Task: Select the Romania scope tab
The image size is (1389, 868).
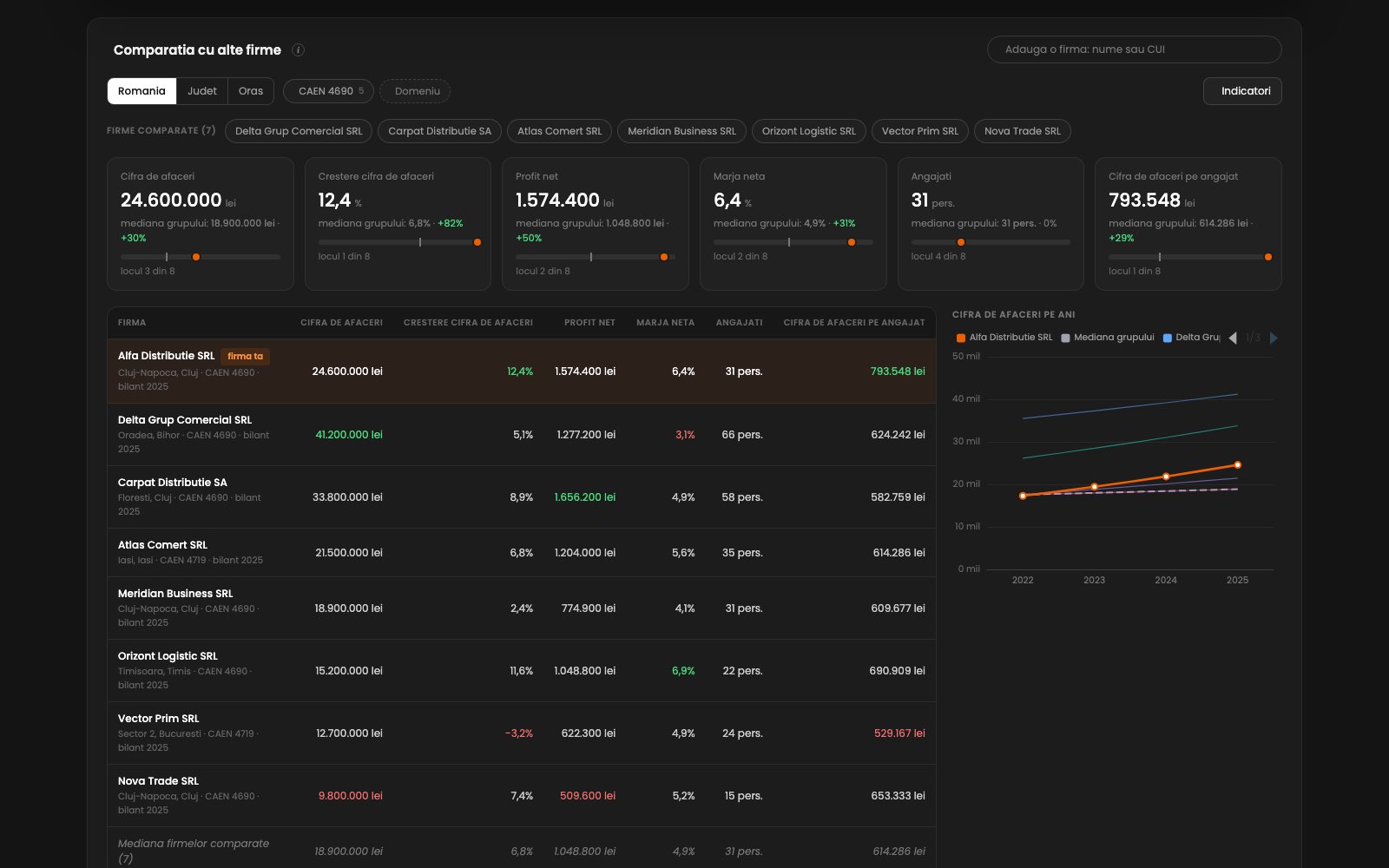Action: (x=142, y=91)
